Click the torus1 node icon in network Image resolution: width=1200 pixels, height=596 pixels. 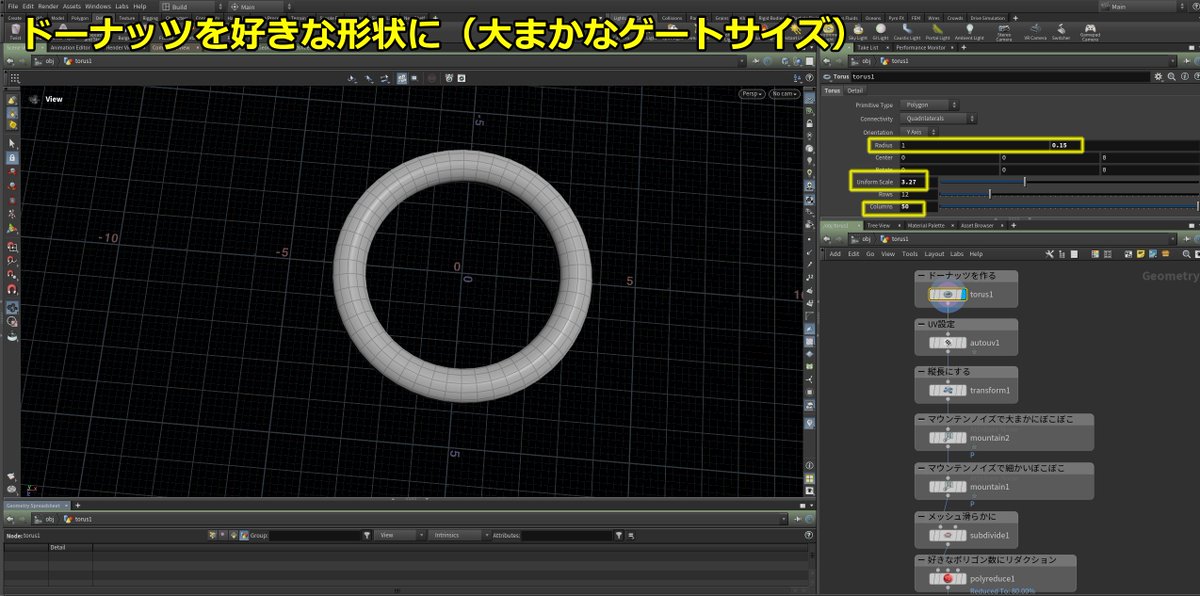pos(946,295)
